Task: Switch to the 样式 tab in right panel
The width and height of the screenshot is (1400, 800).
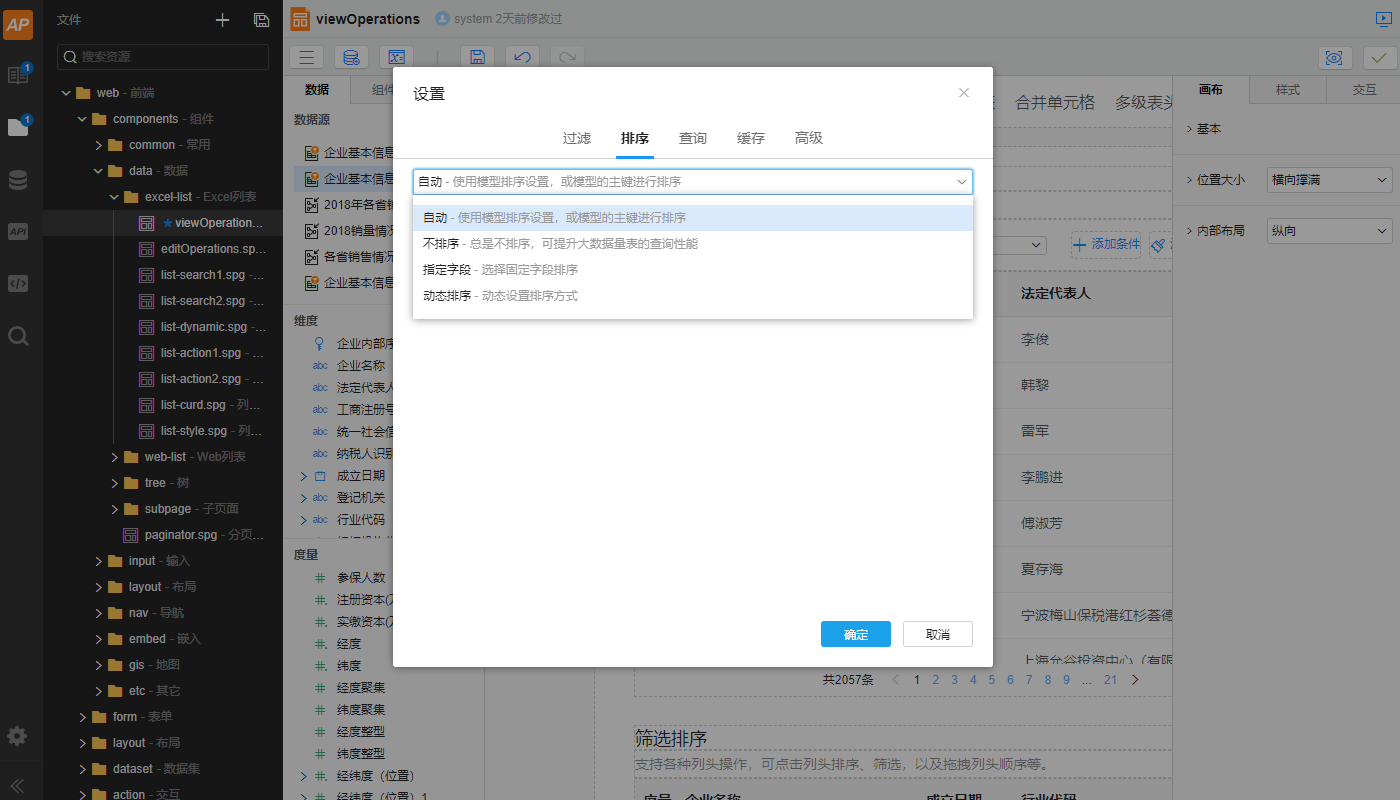Action: coord(1287,89)
